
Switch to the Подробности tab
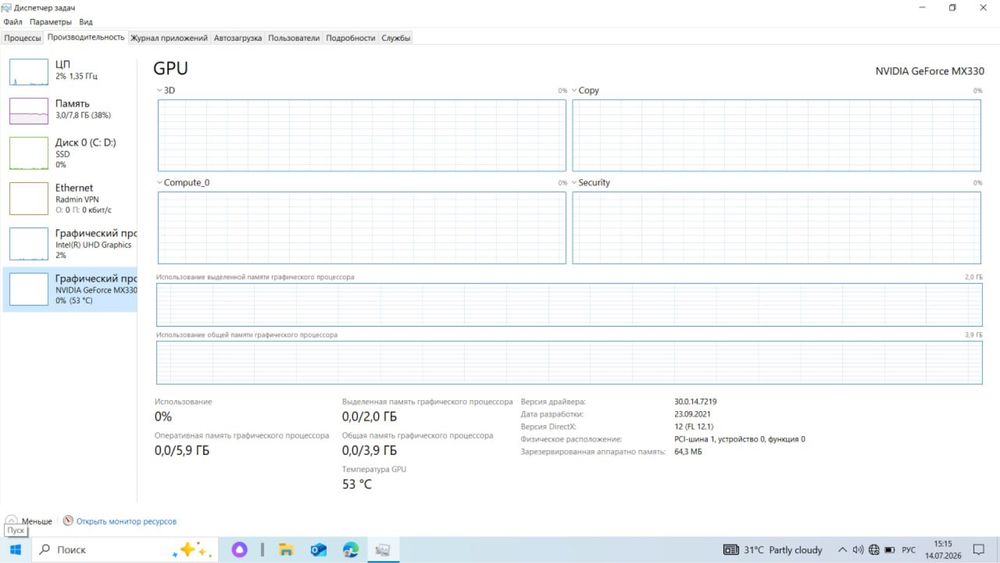click(x=350, y=38)
